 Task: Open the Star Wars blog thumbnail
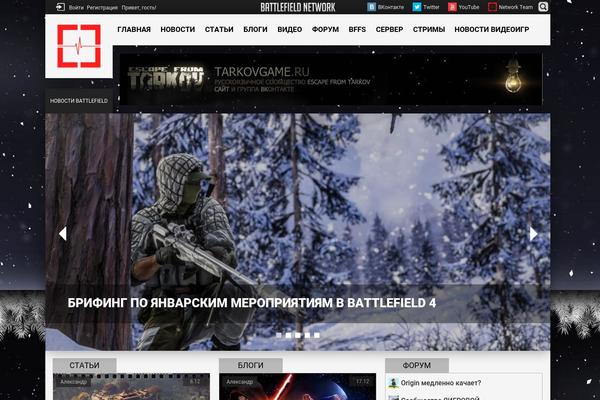pos(297,387)
